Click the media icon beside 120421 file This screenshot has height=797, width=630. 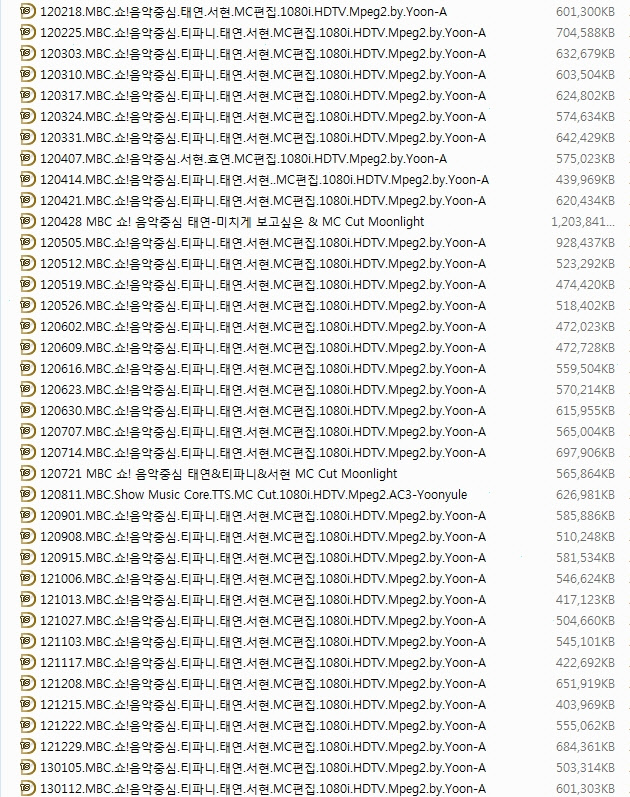pos(28,200)
